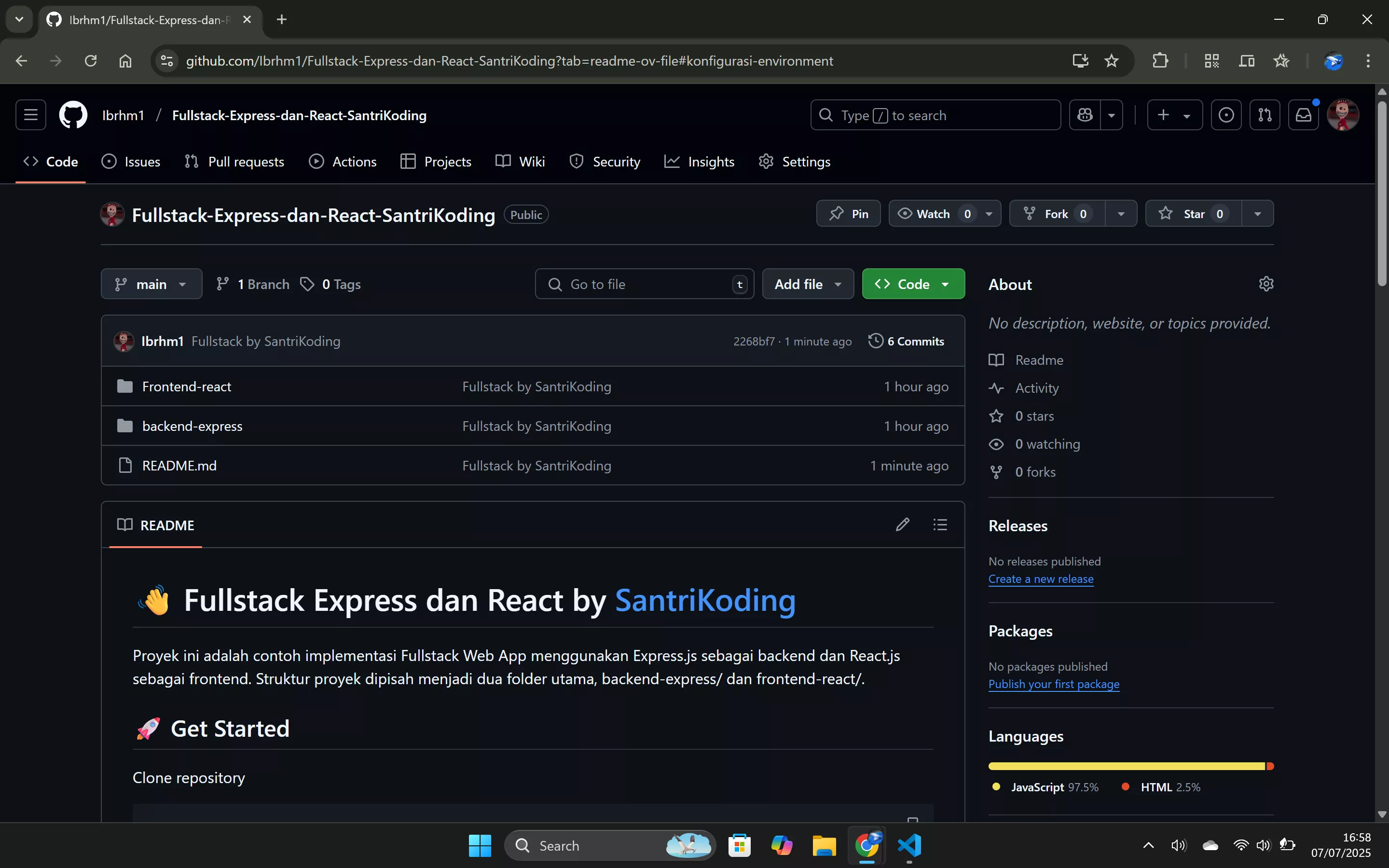The width and height of the screenshot is (1389, 868).
Task: Open commit hash 2268bf7
Action: point(754,342)
